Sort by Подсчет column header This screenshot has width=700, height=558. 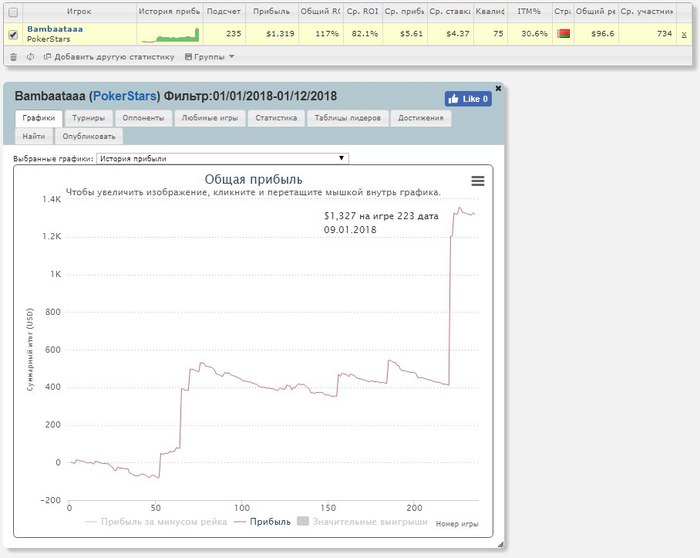coord(224,12)
